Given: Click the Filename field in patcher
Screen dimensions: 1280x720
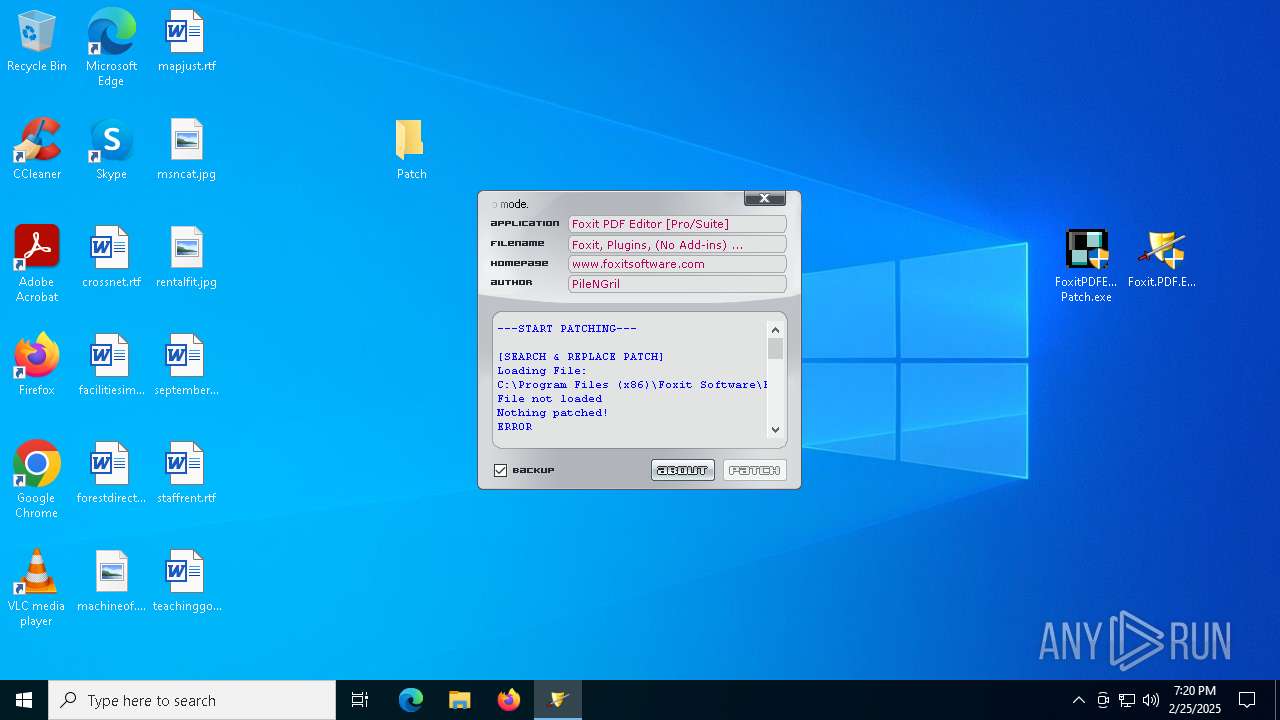Looking at the screenshot, I should [677, 244].
